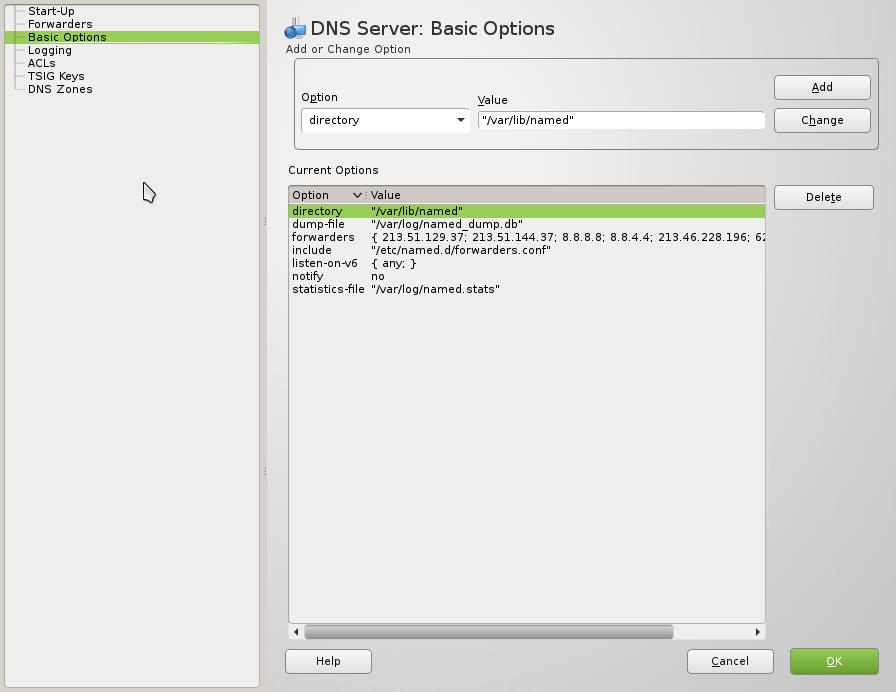
Task: Click the Change button
Action: (x=822, y=120)
